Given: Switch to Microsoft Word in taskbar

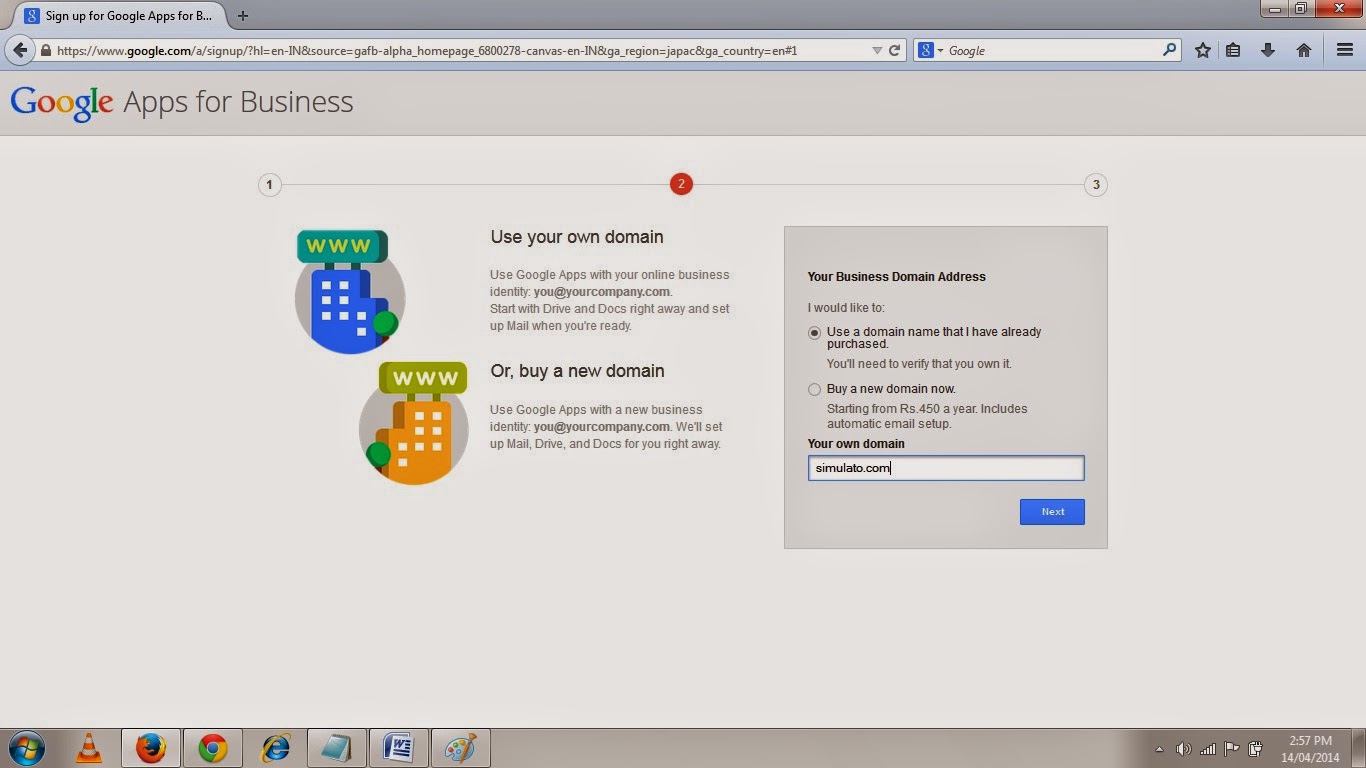Looking at the screenshot, I should tap(399, 748).
